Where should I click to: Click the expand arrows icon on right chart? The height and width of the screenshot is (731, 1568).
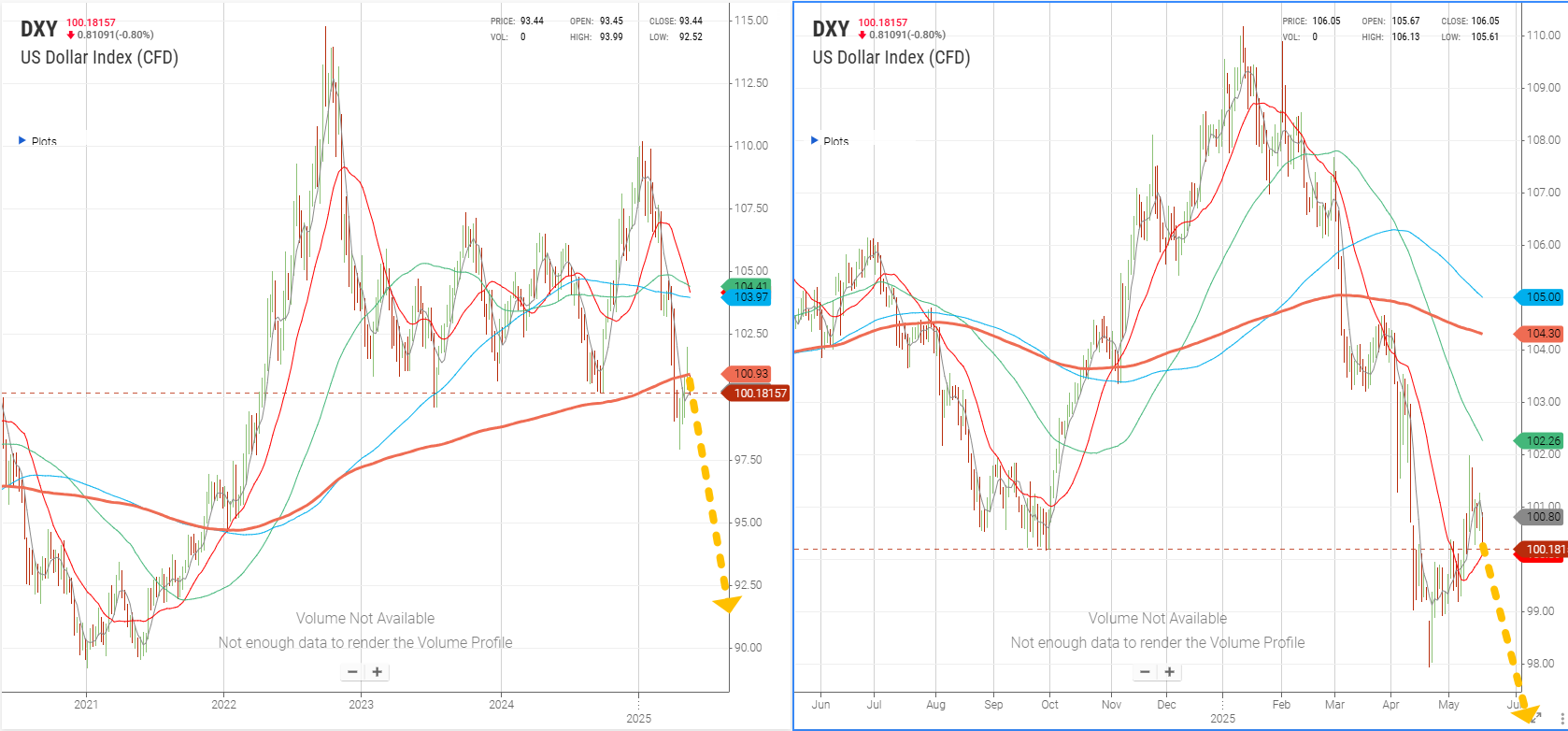point(1535,718)
